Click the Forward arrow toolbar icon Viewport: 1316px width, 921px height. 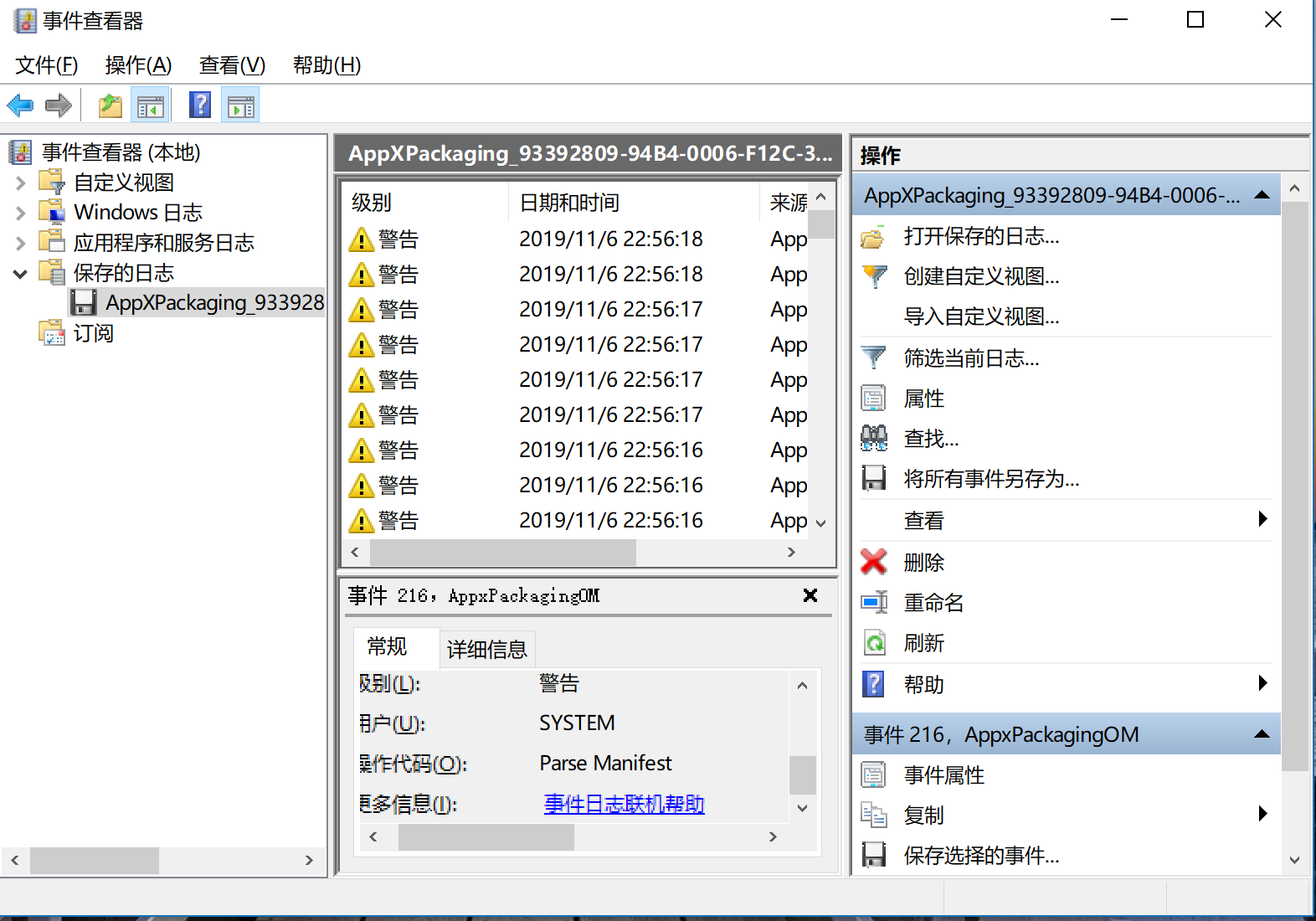coord(58,105)
